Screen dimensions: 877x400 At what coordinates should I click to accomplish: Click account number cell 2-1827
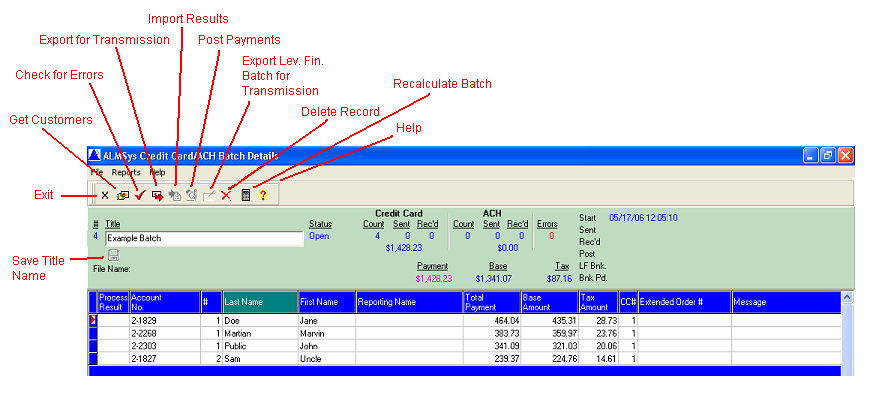(x=165, y=359)
